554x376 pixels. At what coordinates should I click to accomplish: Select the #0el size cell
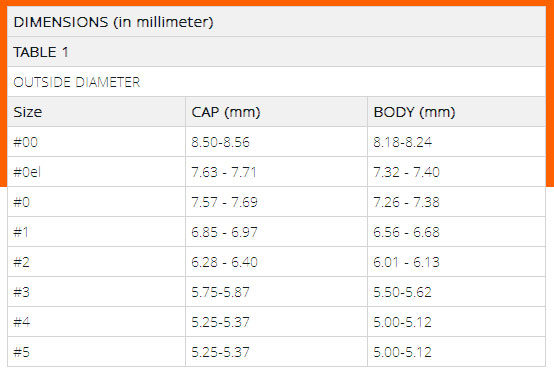96,172
